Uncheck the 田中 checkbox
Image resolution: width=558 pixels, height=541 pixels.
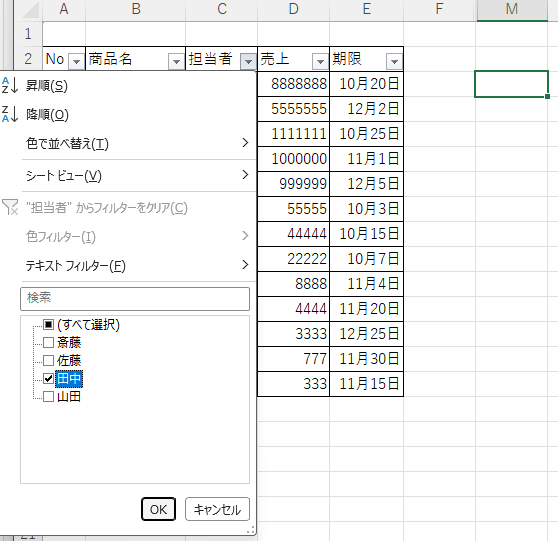pos(48,378)
